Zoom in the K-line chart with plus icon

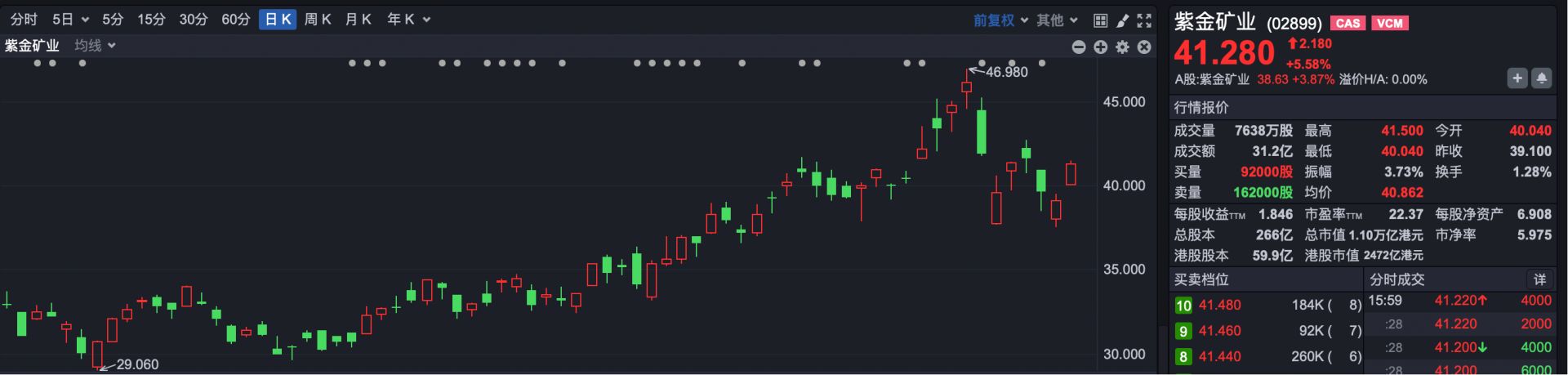pos(1100,47)
